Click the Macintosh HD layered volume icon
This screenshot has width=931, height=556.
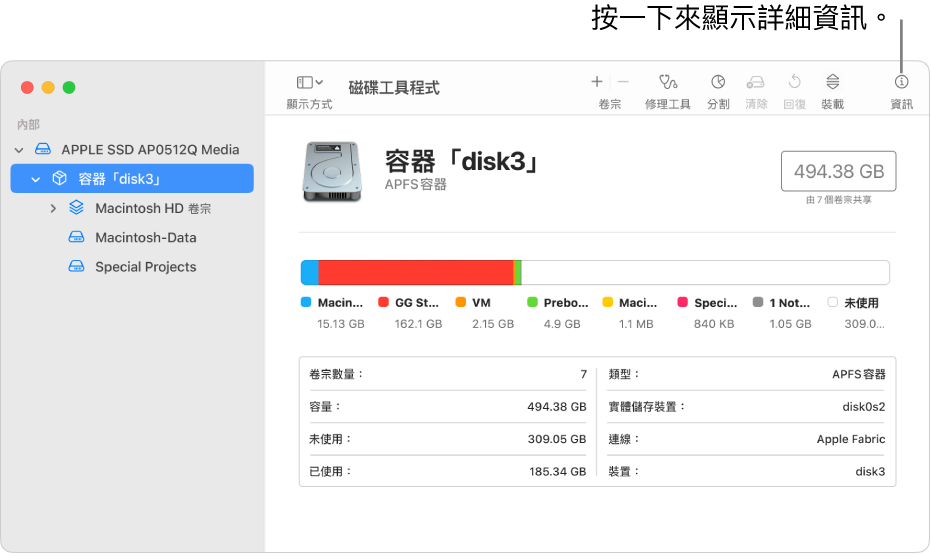click(77, 207)
